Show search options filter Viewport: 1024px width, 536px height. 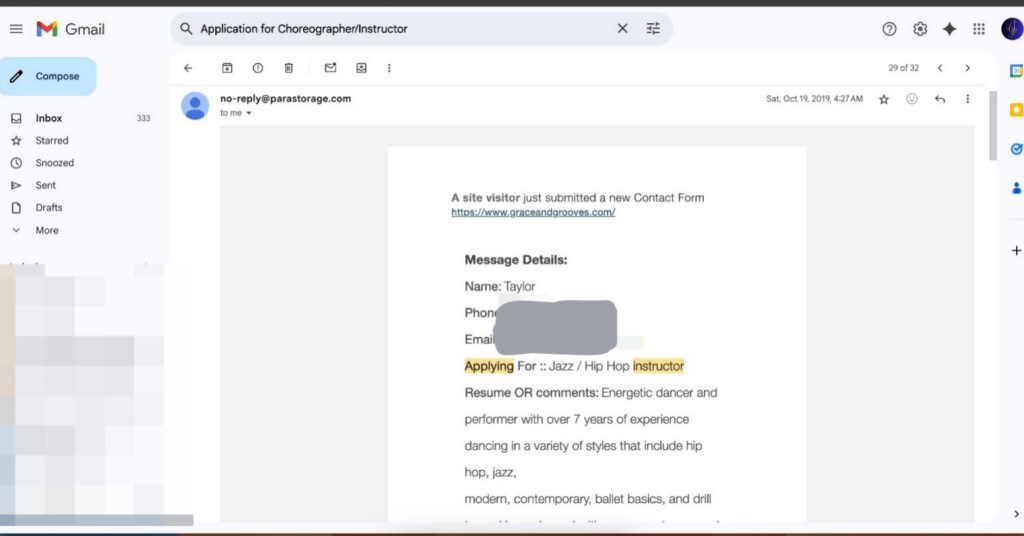pos(653,29)
